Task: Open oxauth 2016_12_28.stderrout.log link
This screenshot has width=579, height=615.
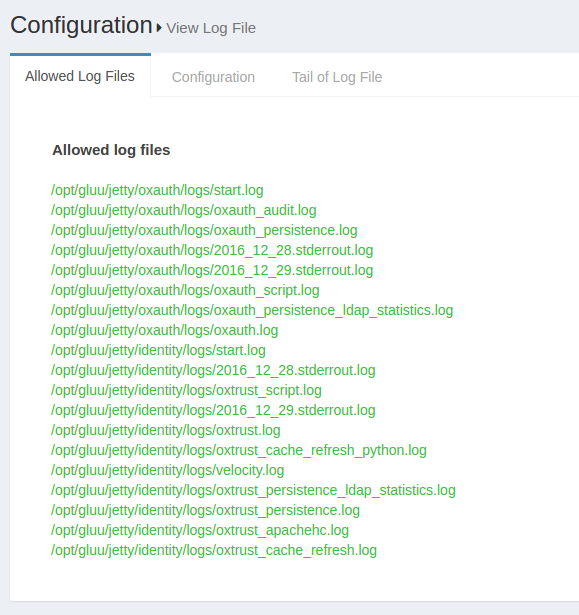Action: [212, 250]
